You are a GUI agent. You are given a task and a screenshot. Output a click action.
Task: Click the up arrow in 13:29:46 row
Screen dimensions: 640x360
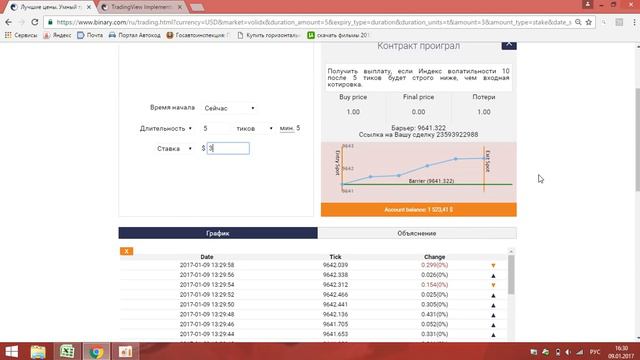493,324
